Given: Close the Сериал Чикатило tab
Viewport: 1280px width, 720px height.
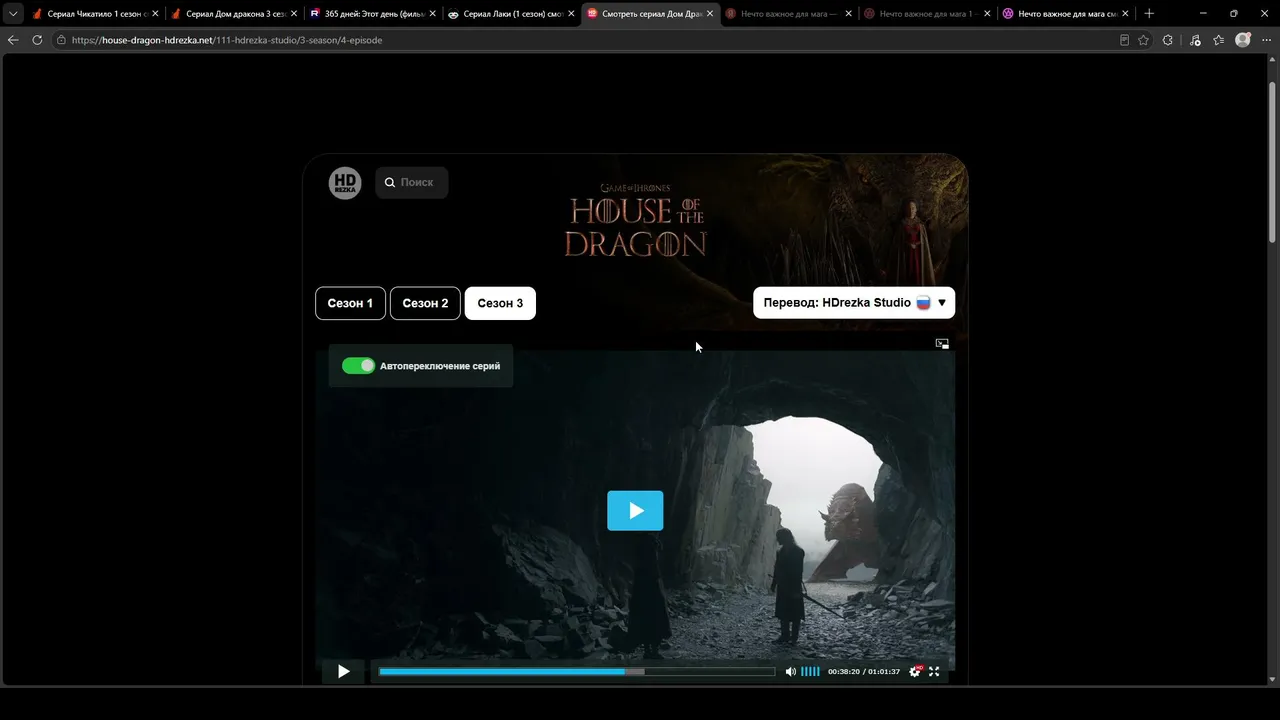Looking at the screenshot, I should [x=155, y=14].
